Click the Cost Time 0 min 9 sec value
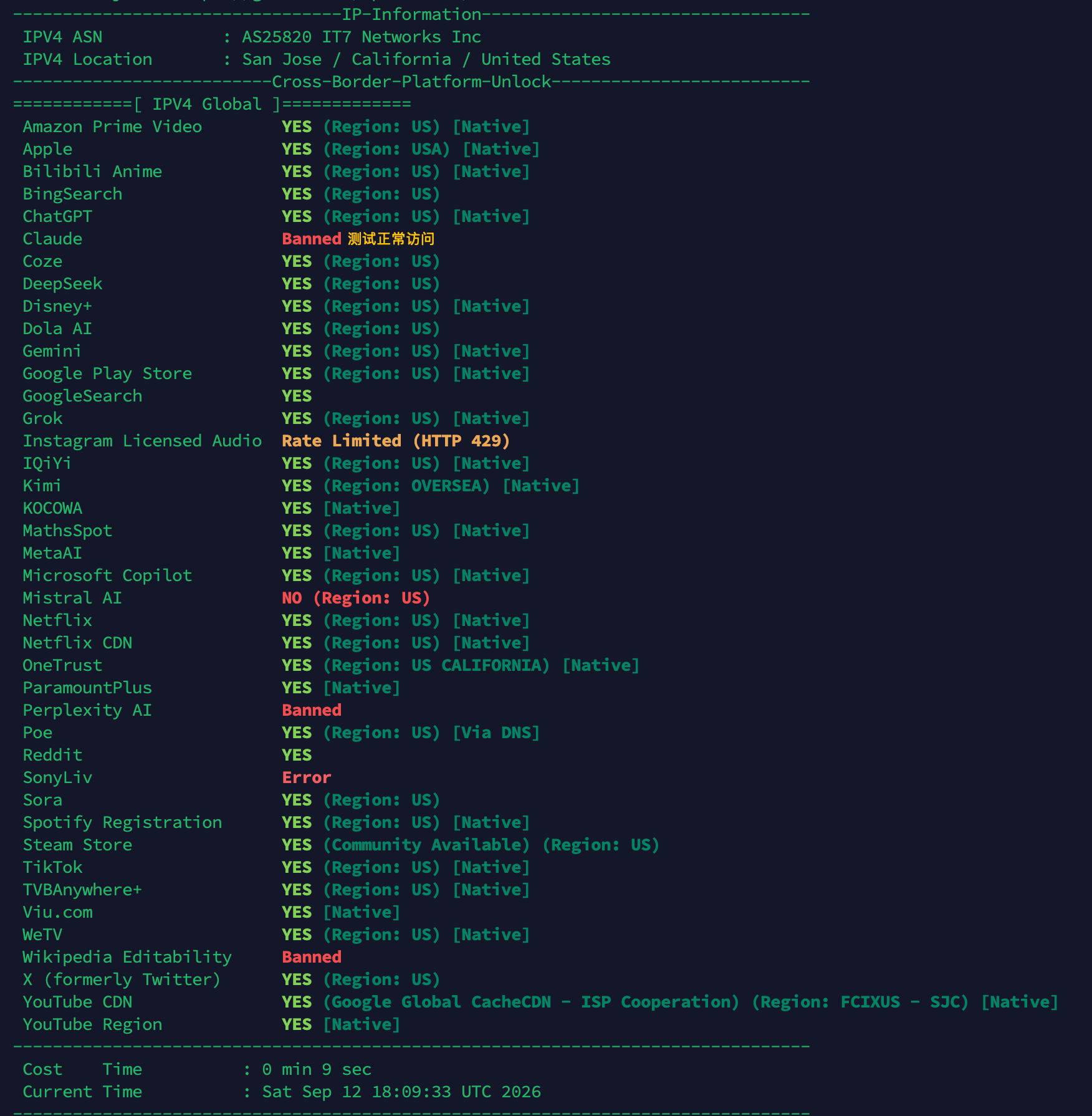The height and width of the screenshot is (1116, 1092). (x=317, y=1069)
